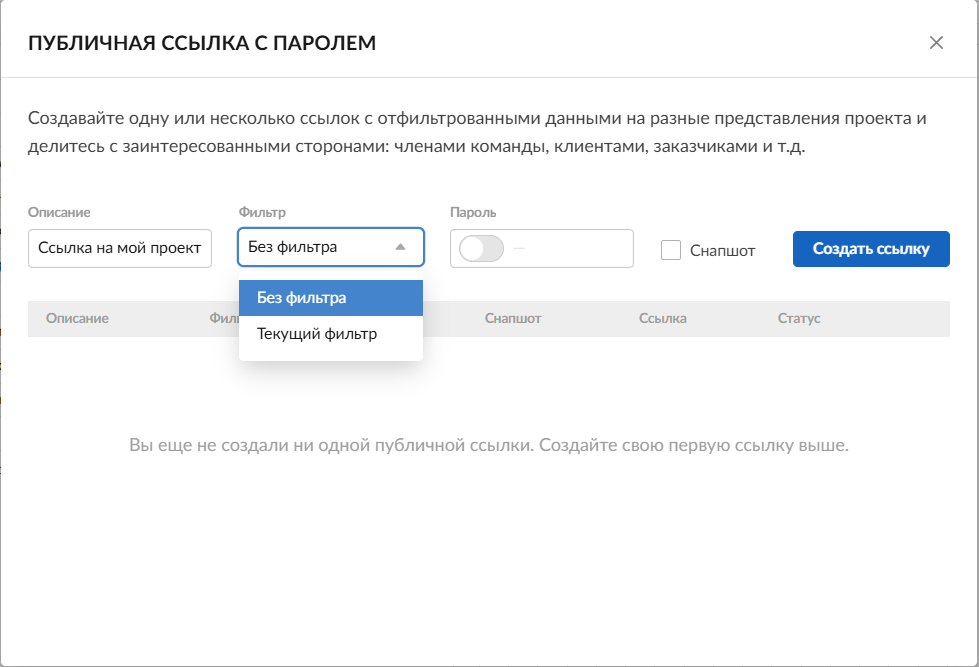Click inside the Описание text field

pyautogui.click(x=118, y=248)
